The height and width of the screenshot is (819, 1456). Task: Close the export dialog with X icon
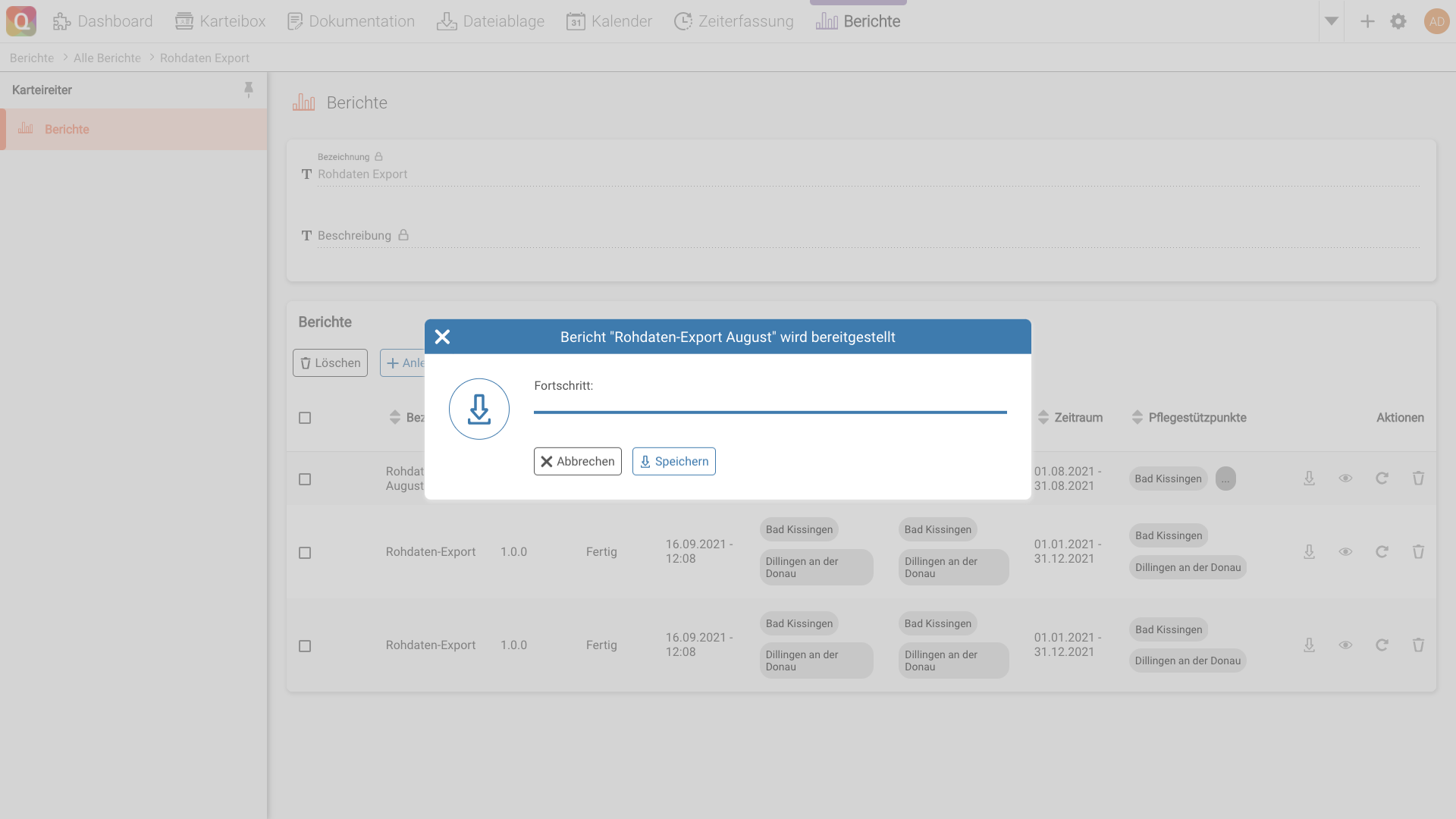[443, 337]
